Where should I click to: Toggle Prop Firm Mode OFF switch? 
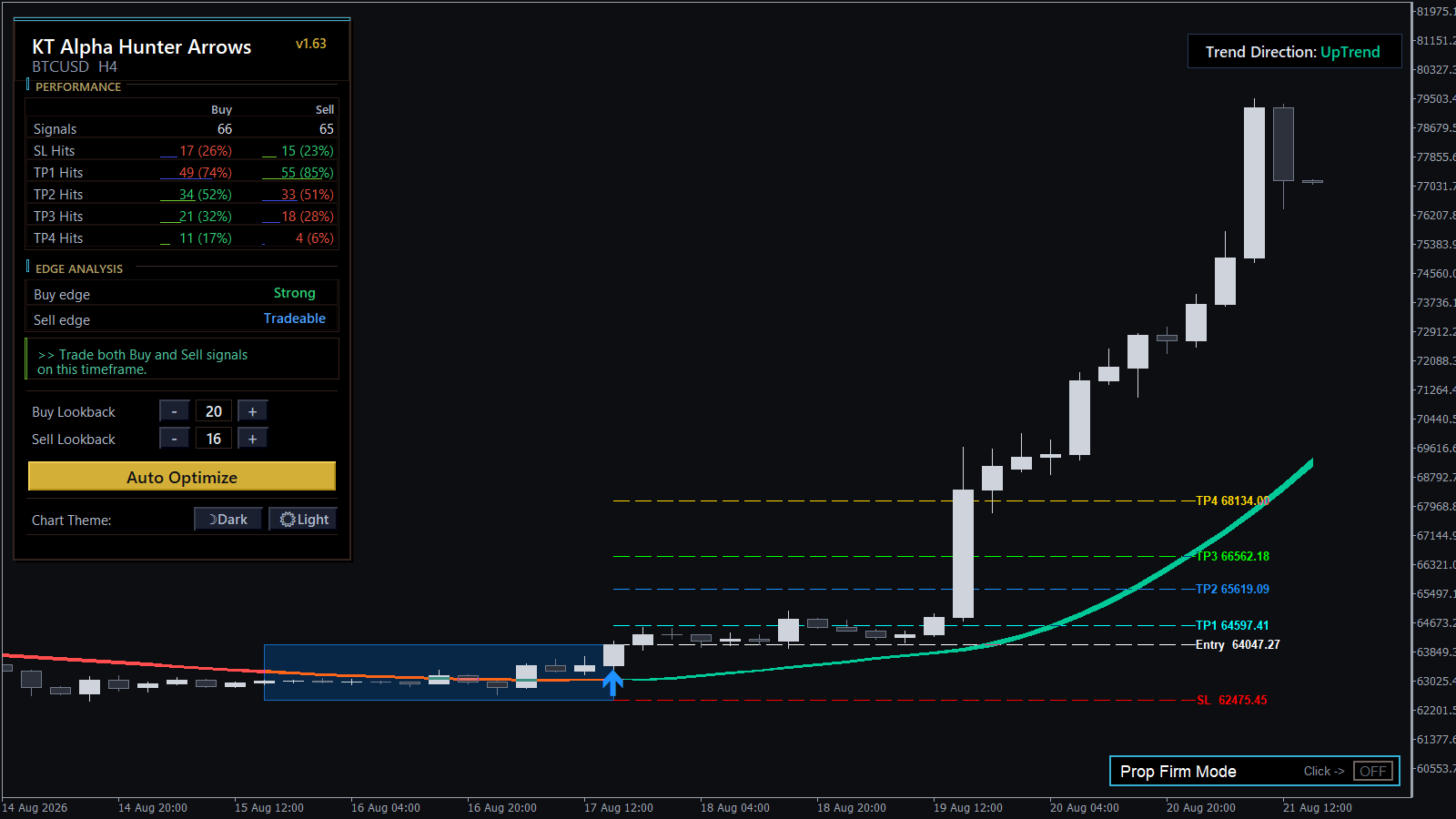[1373, 771]
